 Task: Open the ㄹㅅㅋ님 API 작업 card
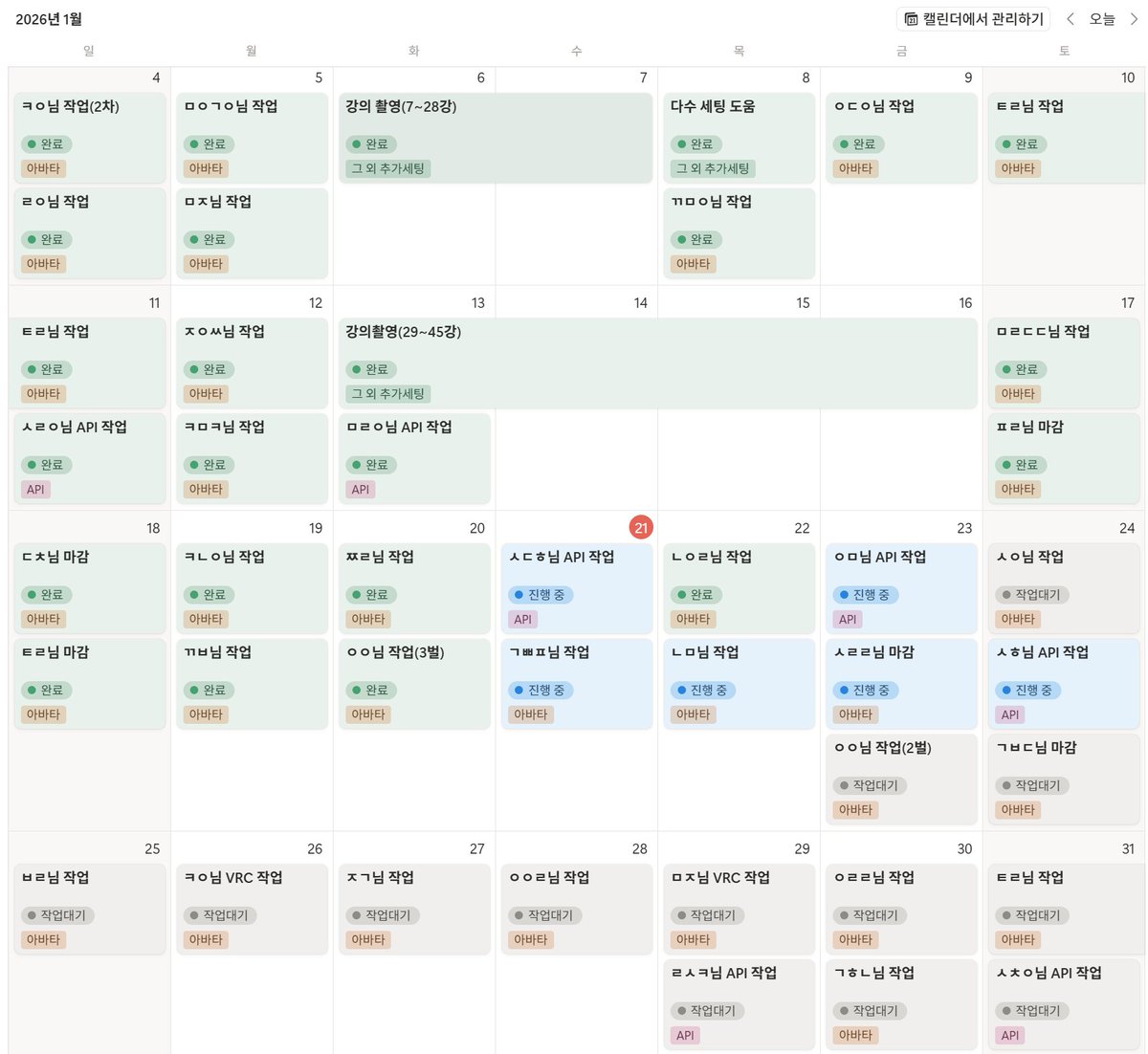[x=739, y=1004]
